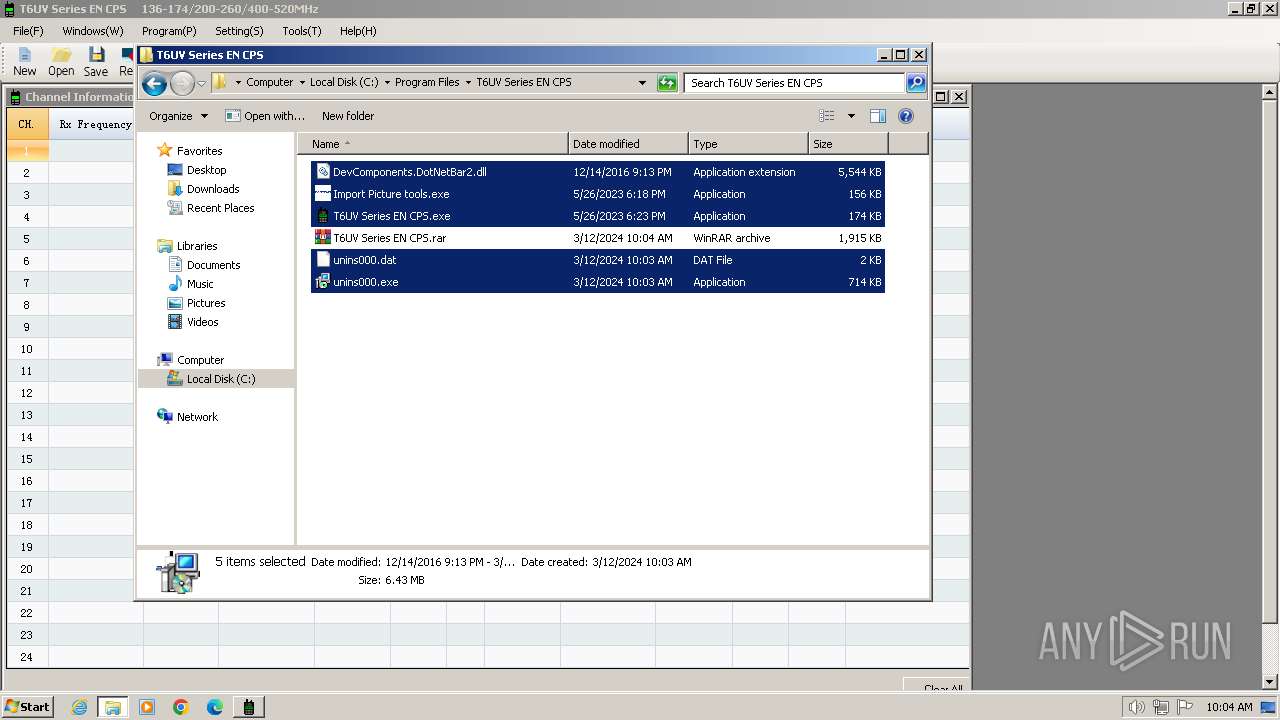
Task: Open Recent Places in navigation pane
Action: pos(220,208)
